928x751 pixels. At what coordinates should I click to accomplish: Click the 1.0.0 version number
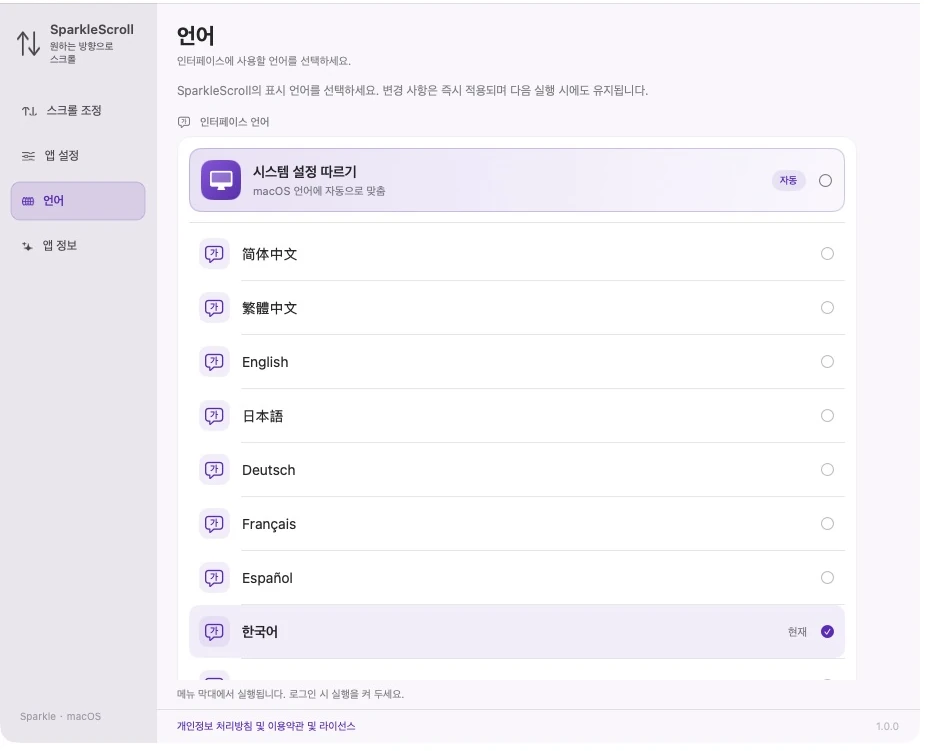[887, 727]
